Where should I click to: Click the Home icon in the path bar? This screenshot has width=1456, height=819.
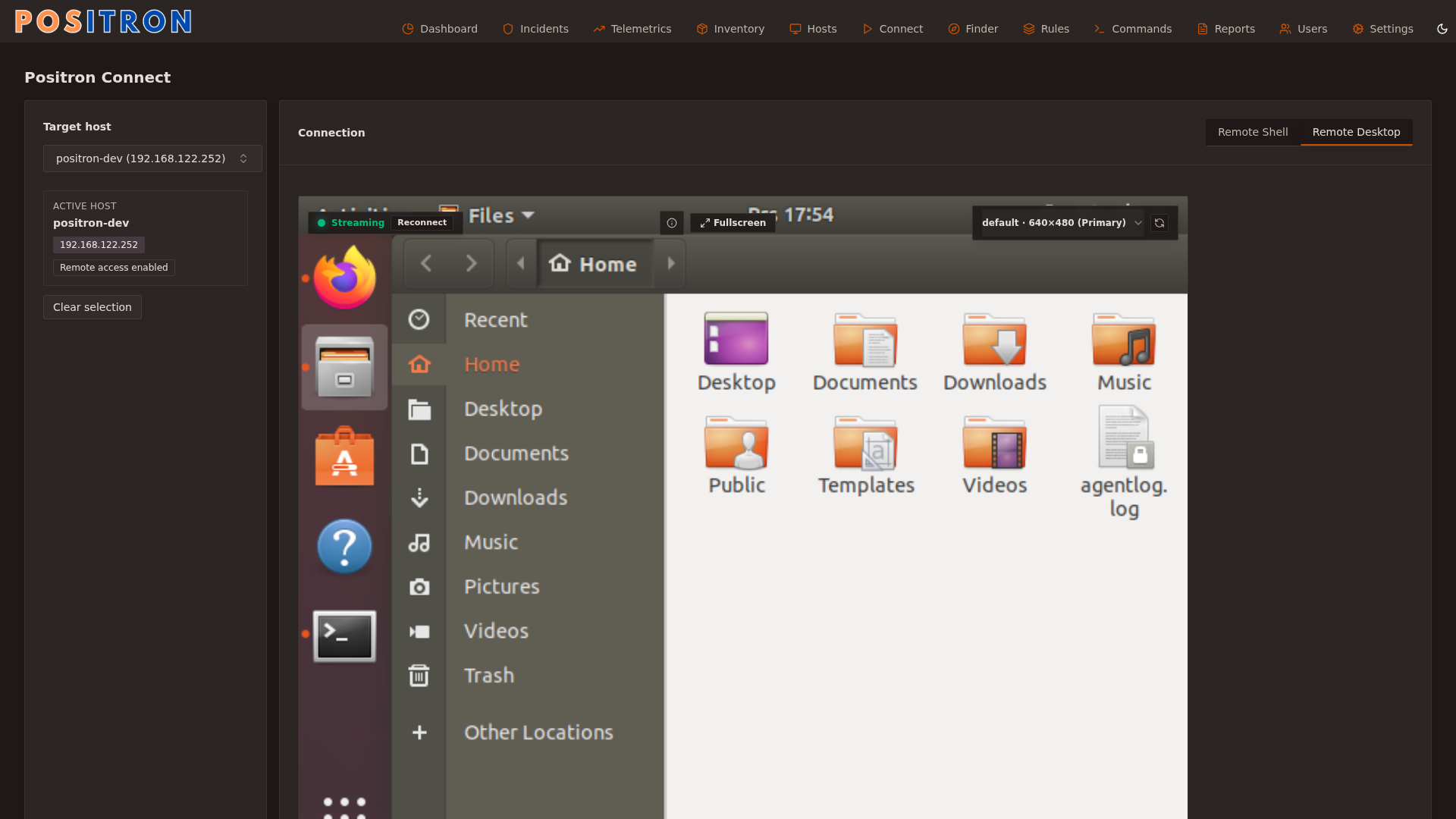tap(559, 263)
